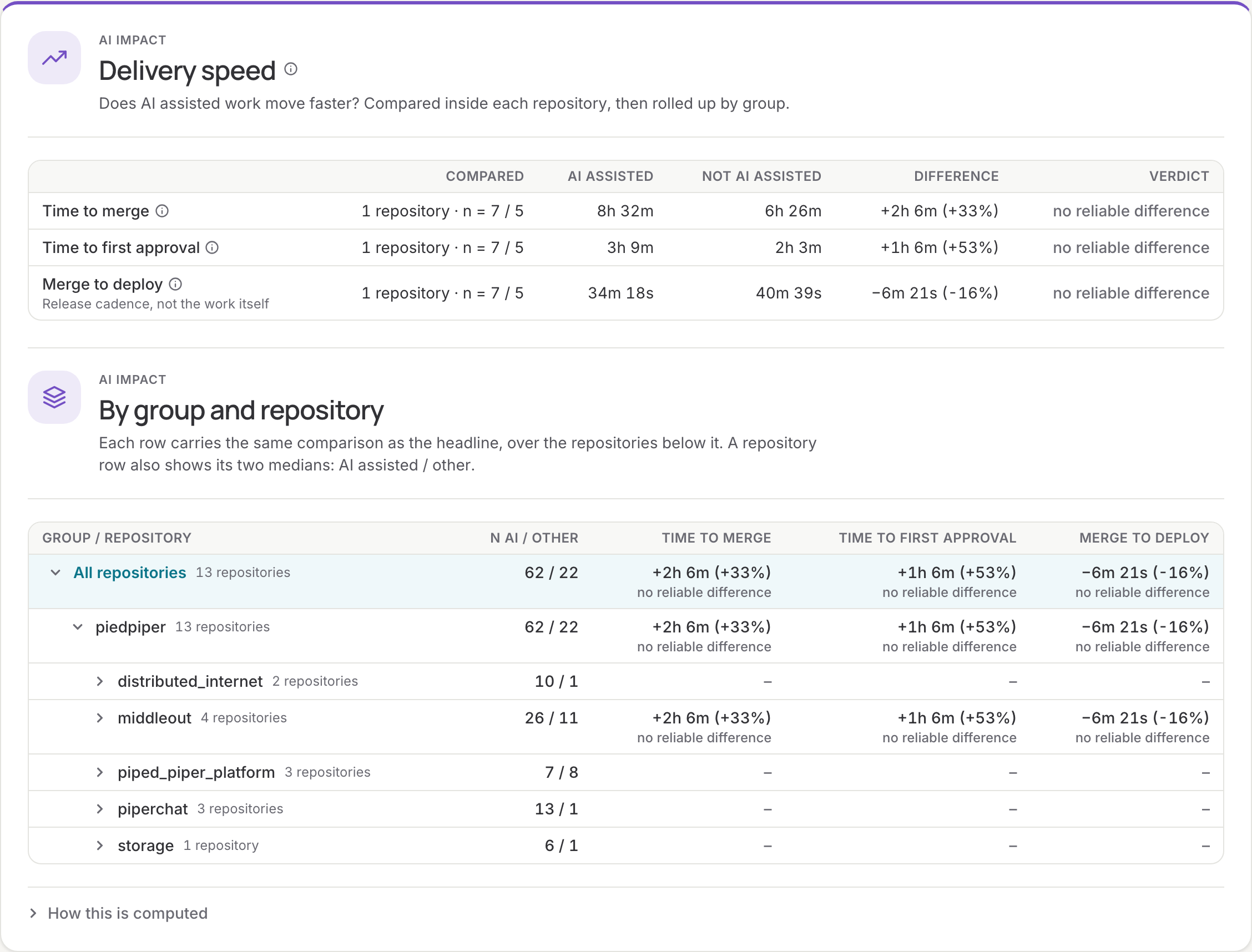
Task: Expand the piped_piper_platform group
Action: pos(100,772)
